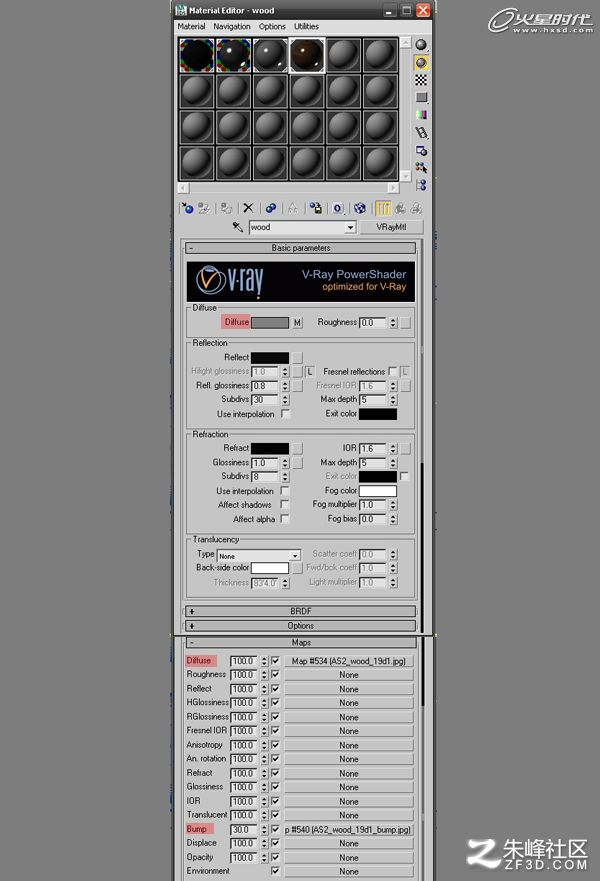Click Put Material to Scene icon
The height and width of the screenshot is (881, 600).
203,208
